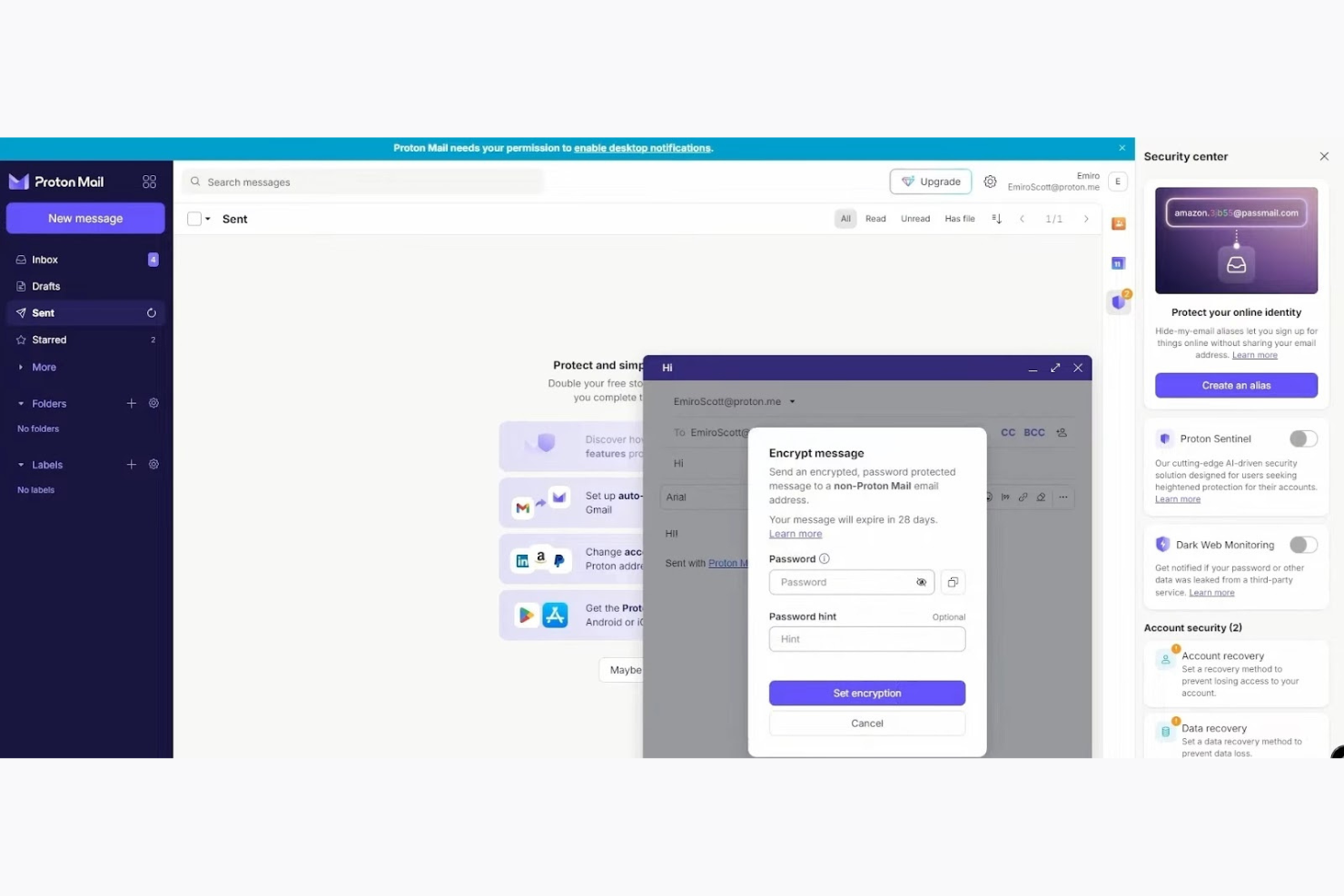Go to next page of messages
Viewport: 1344px width, 896px height.
1086,219
